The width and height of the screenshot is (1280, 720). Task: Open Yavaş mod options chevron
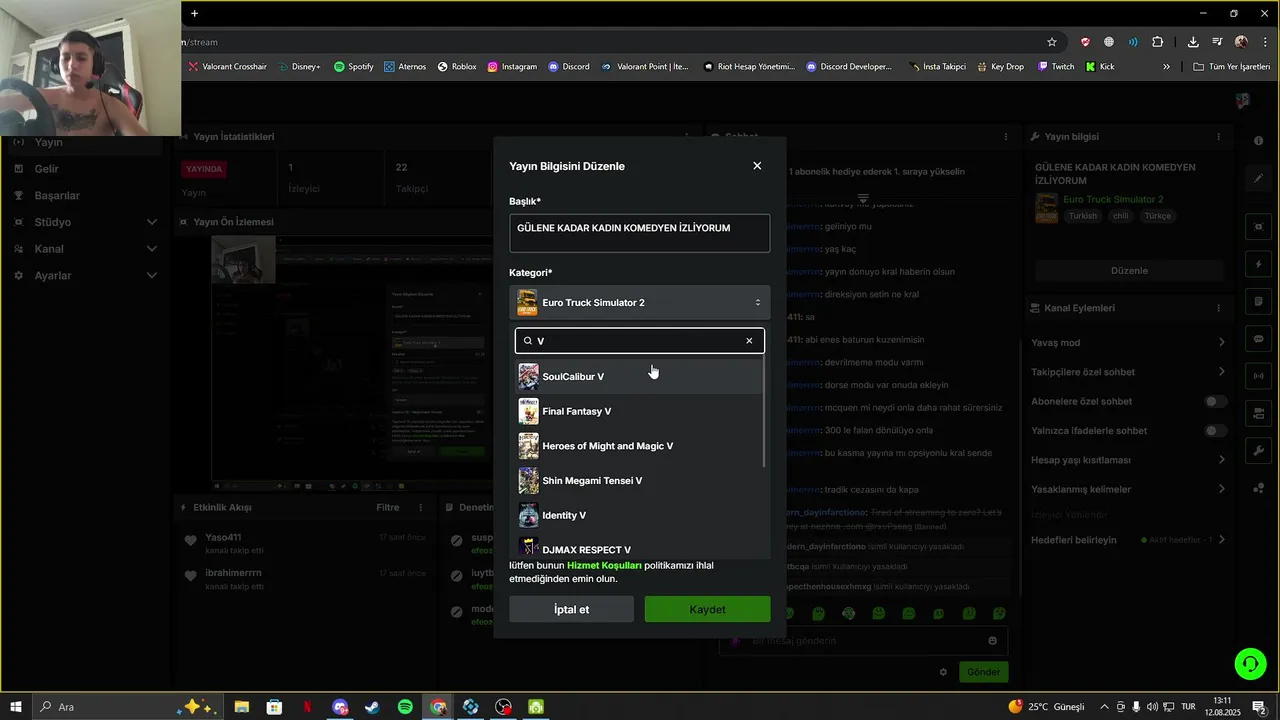(x=1221, y=342)
